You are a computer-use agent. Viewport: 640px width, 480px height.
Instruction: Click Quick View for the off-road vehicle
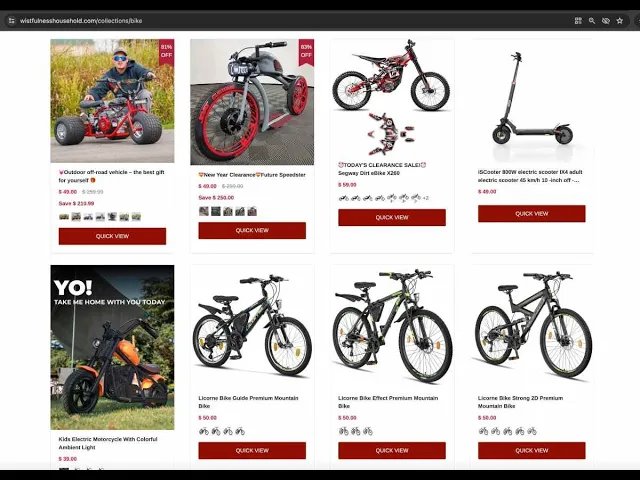pyautogui.click(x=112, y=236)
